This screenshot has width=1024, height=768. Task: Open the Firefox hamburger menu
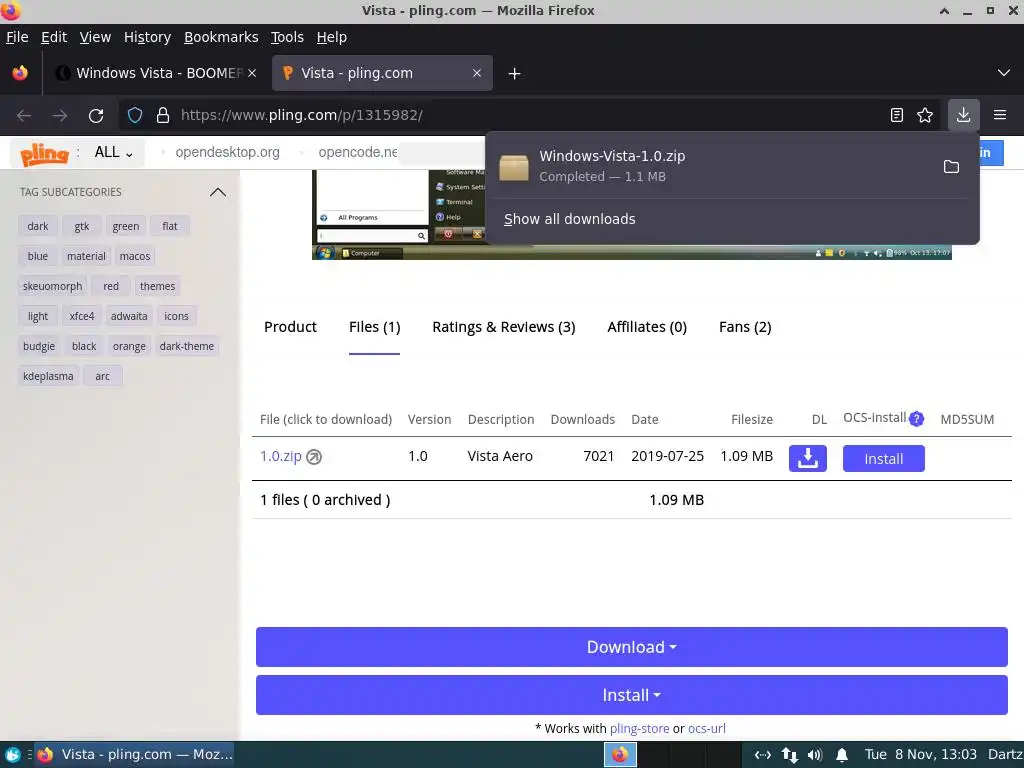point(1000,116)
